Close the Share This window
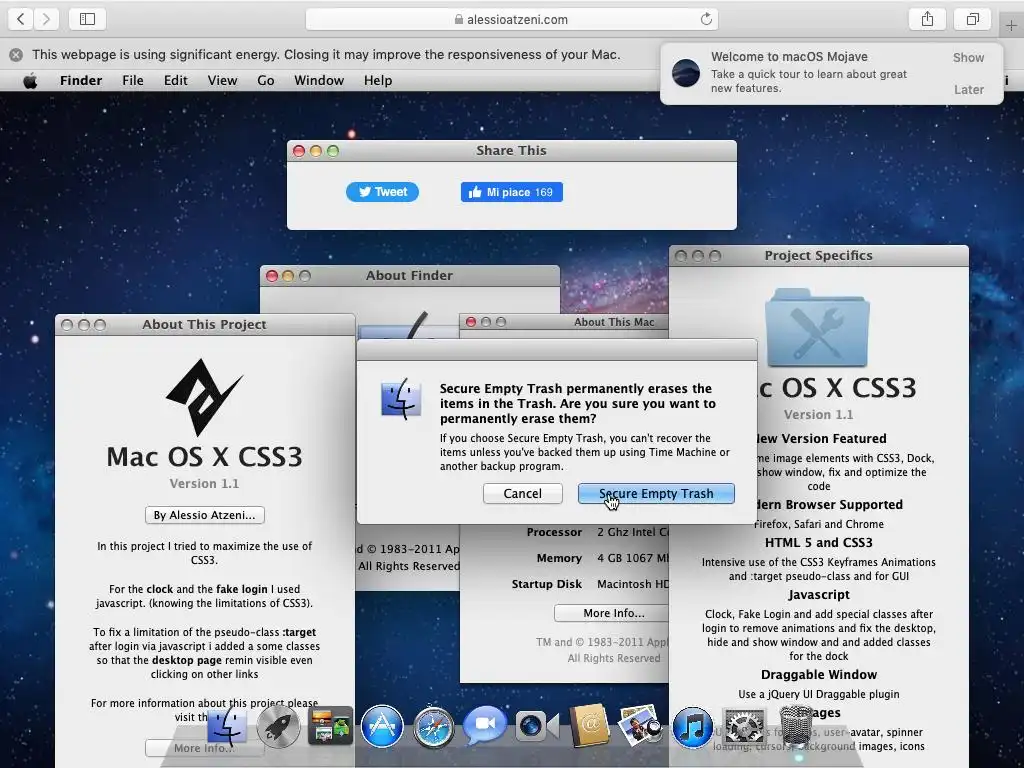 click(299, 151)
